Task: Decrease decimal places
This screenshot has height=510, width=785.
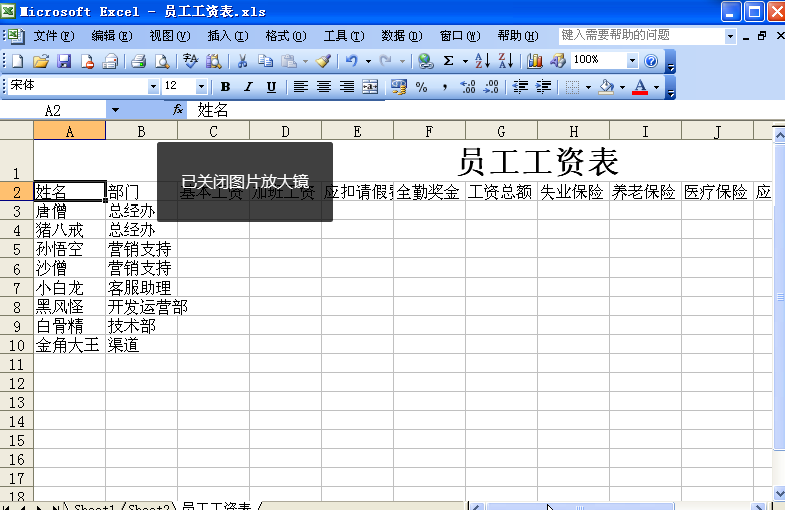Action: click(x=491, y=87)
